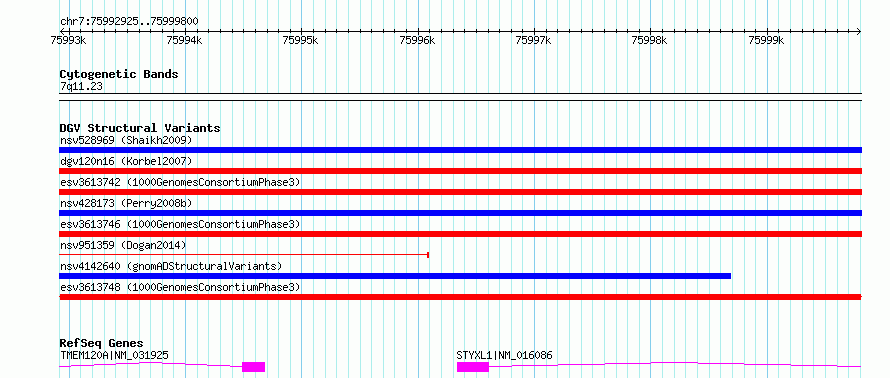This screenshot has height=378, width=890.
Task: Open variant label nsv428173 (Perry2008b)
Action: (126, 203)
